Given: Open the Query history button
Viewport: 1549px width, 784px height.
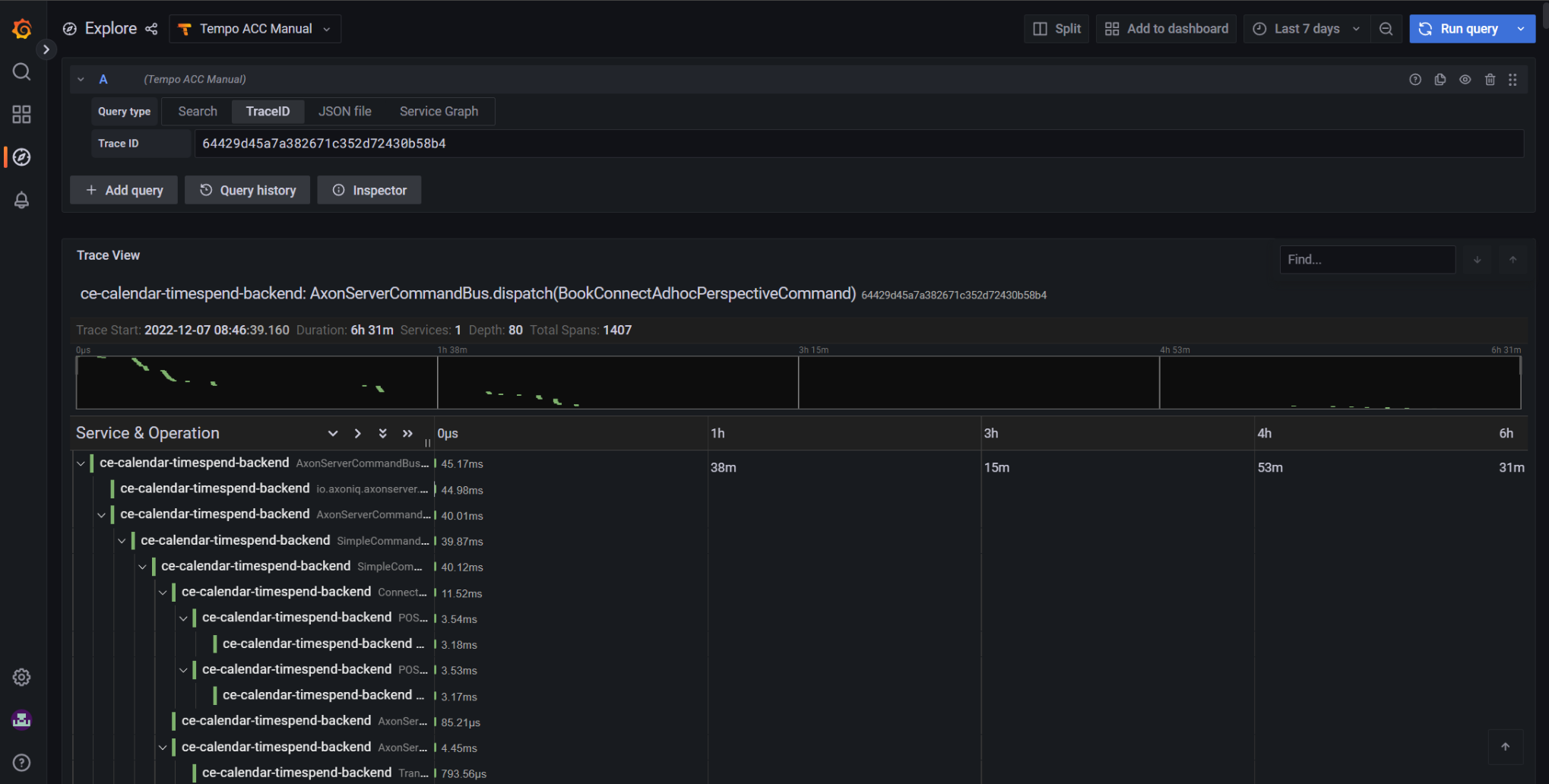Looking at the screenshot, I should pyautogui.click(x=248, y=191).
